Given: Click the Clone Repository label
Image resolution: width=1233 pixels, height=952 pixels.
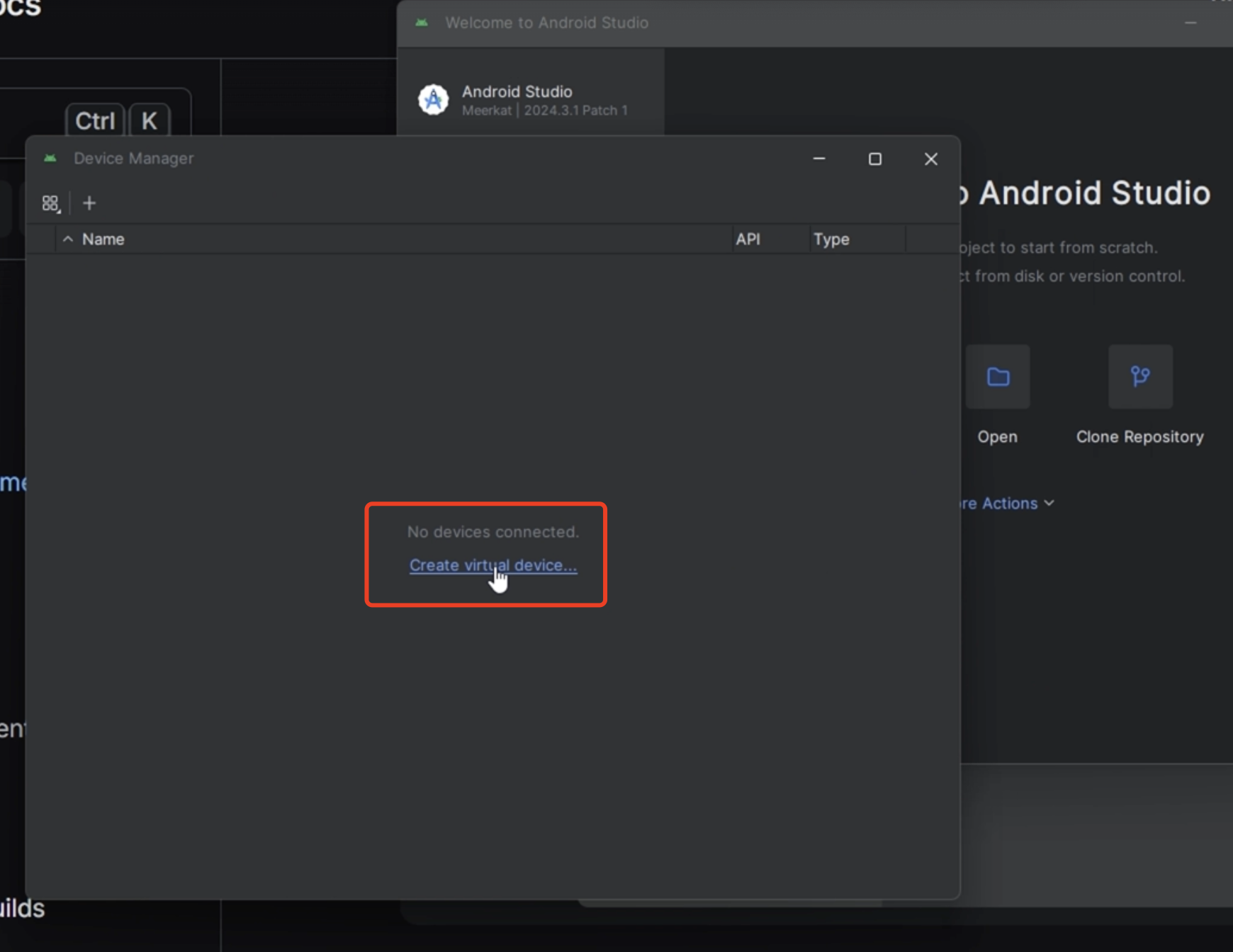Looking at the screenshot, I should pyautogui.click(x=1140, y=437).
